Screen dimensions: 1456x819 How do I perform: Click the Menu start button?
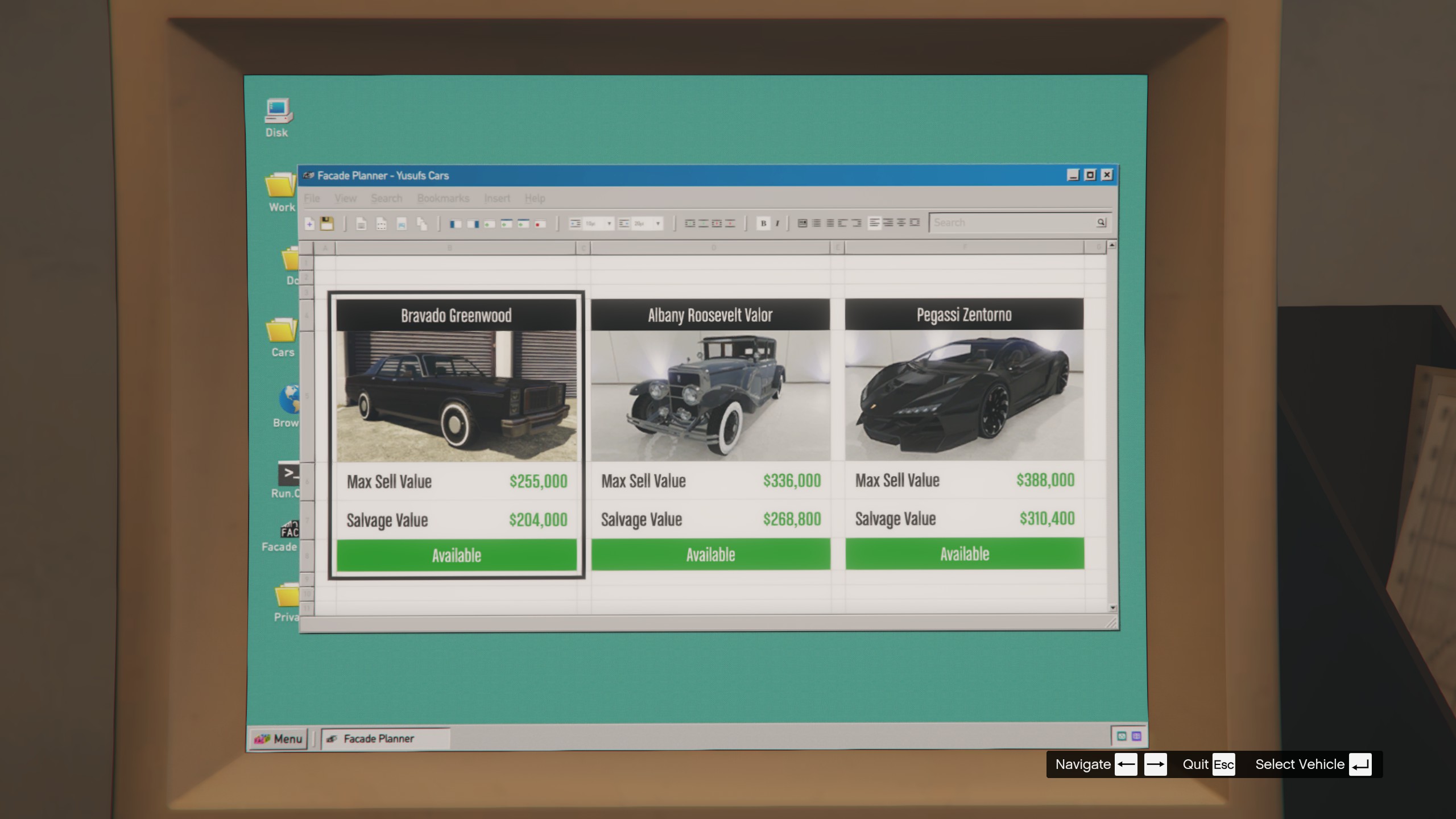pyautogui.click(x=279, y=739)
